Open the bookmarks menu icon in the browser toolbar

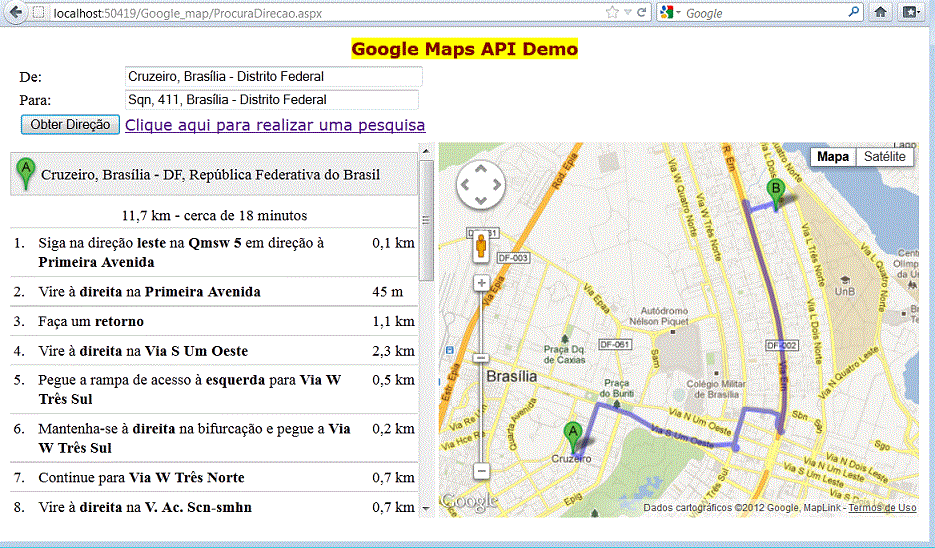(911, 12)
